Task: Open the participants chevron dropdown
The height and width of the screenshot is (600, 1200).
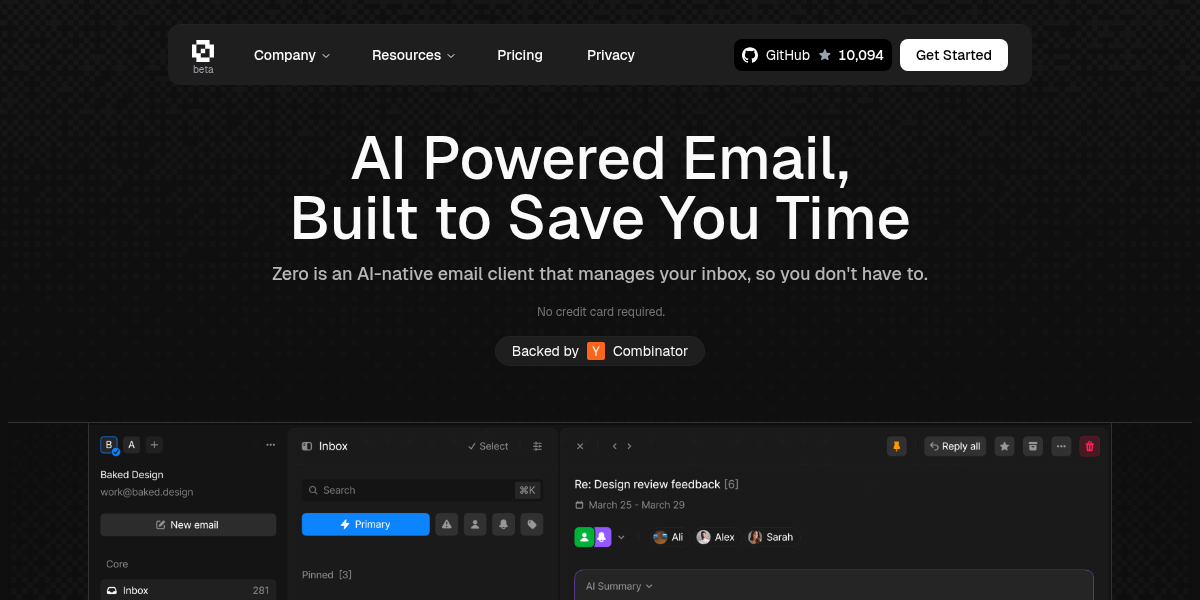Action: click(622, 537)
